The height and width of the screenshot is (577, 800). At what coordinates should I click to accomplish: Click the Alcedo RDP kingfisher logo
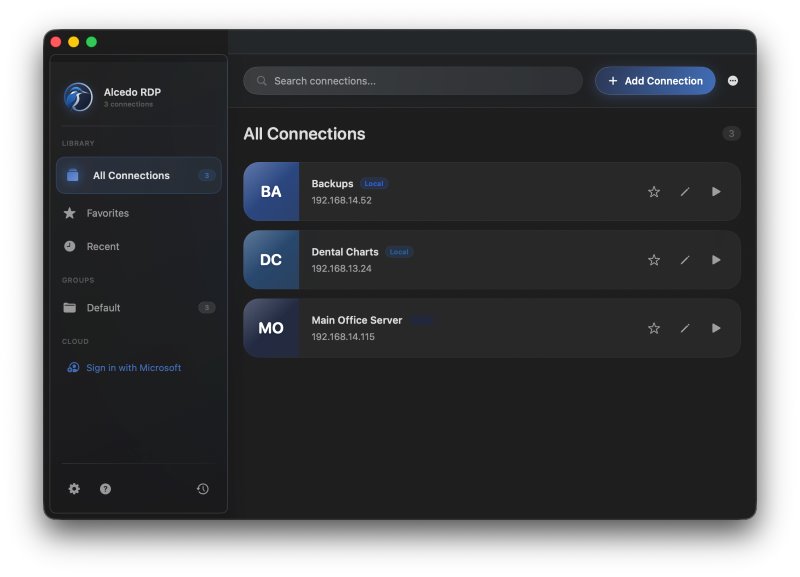coord(78,97)
